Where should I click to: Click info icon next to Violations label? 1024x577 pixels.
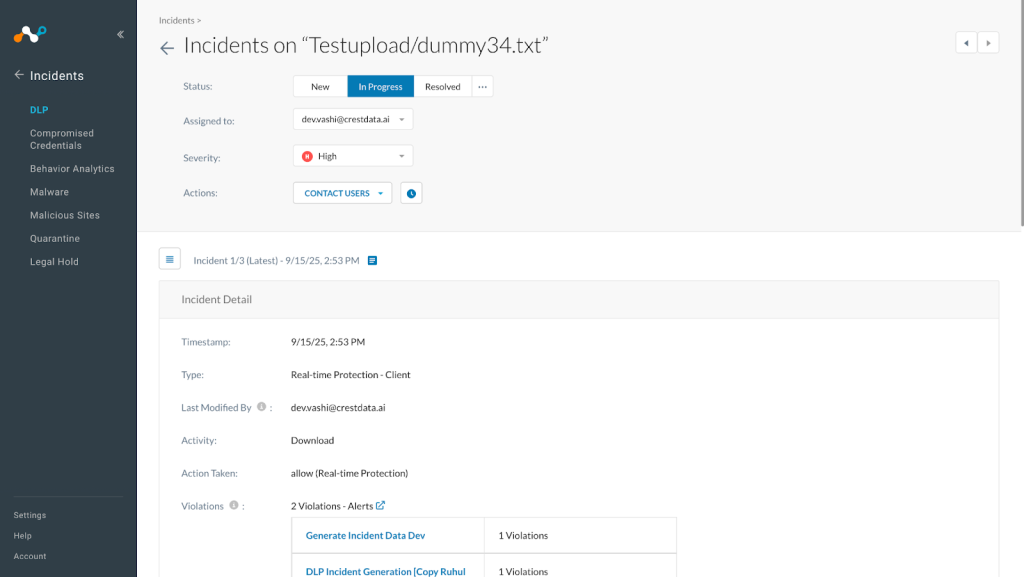234,505
